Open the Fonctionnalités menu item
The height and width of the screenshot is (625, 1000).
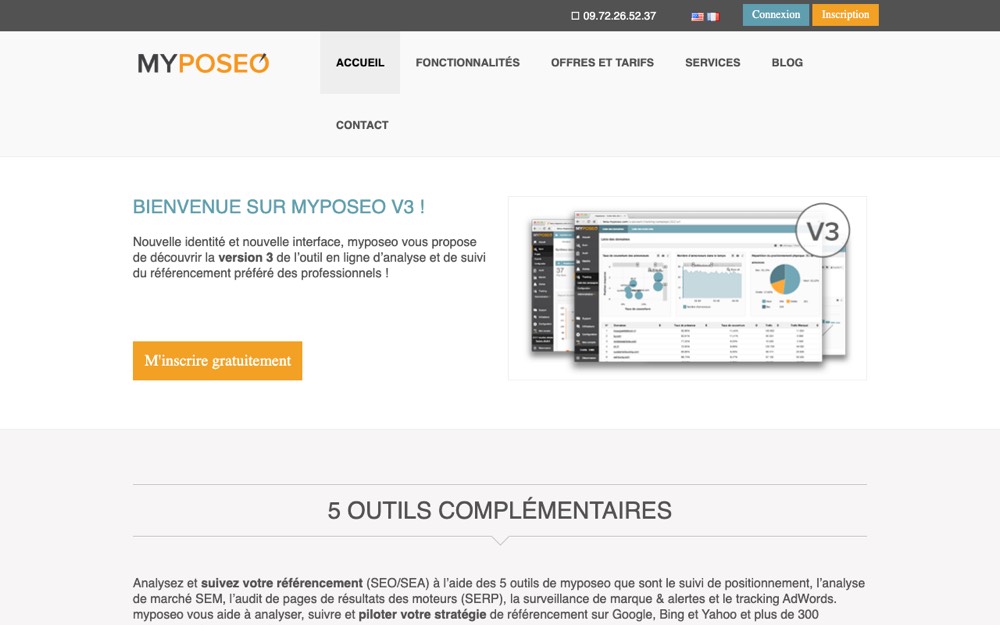pos(467,62)
